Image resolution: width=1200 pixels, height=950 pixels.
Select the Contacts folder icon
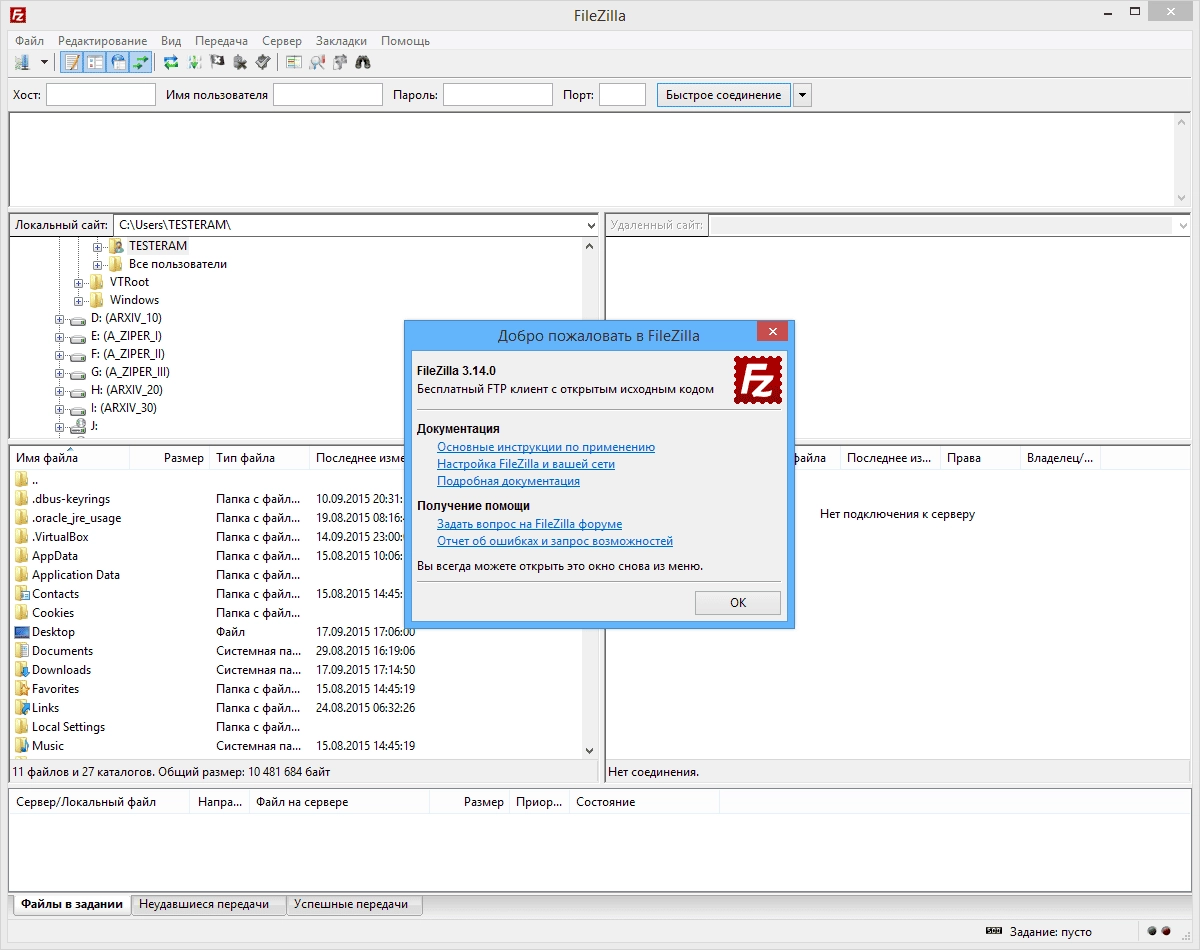pos(22,594)
